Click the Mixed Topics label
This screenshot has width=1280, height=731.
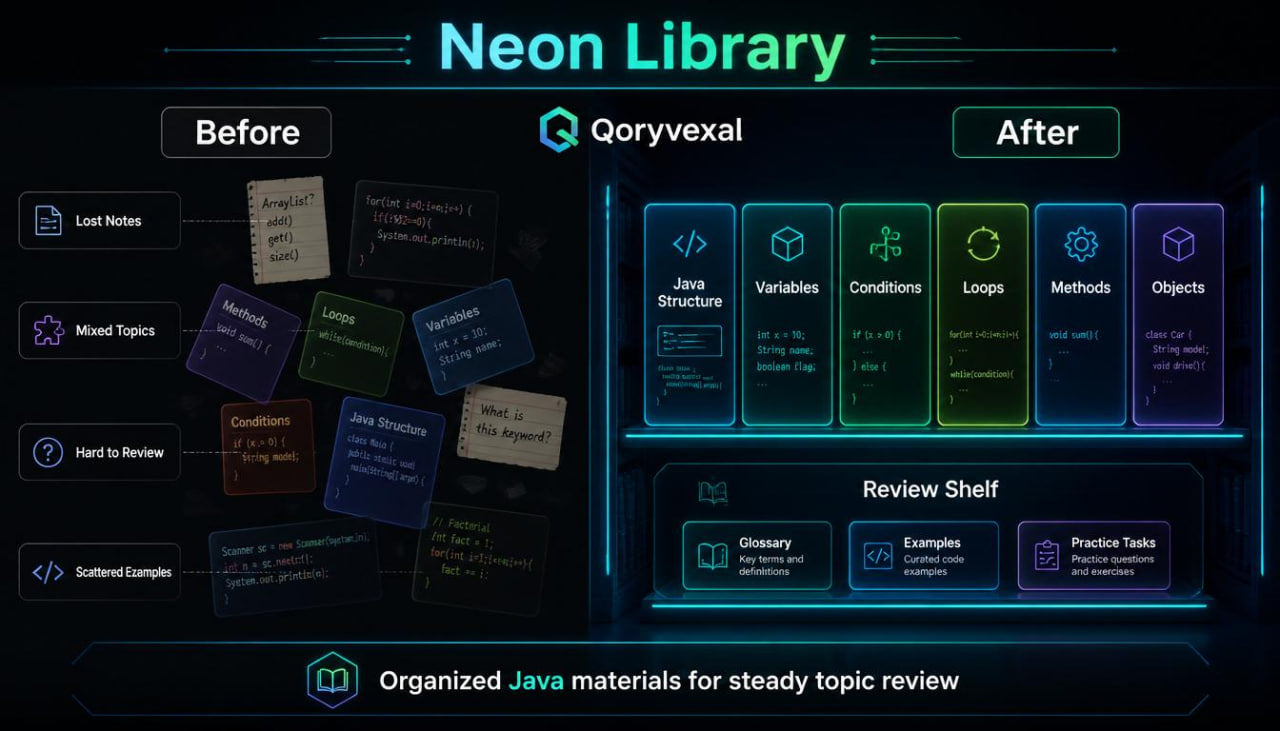[x=115, y=330]
